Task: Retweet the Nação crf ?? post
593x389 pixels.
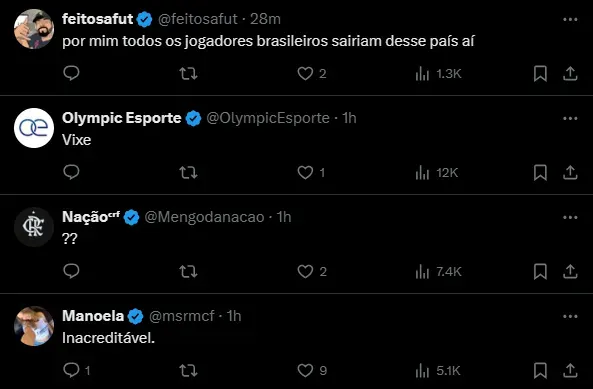Action: click(188, 271)
